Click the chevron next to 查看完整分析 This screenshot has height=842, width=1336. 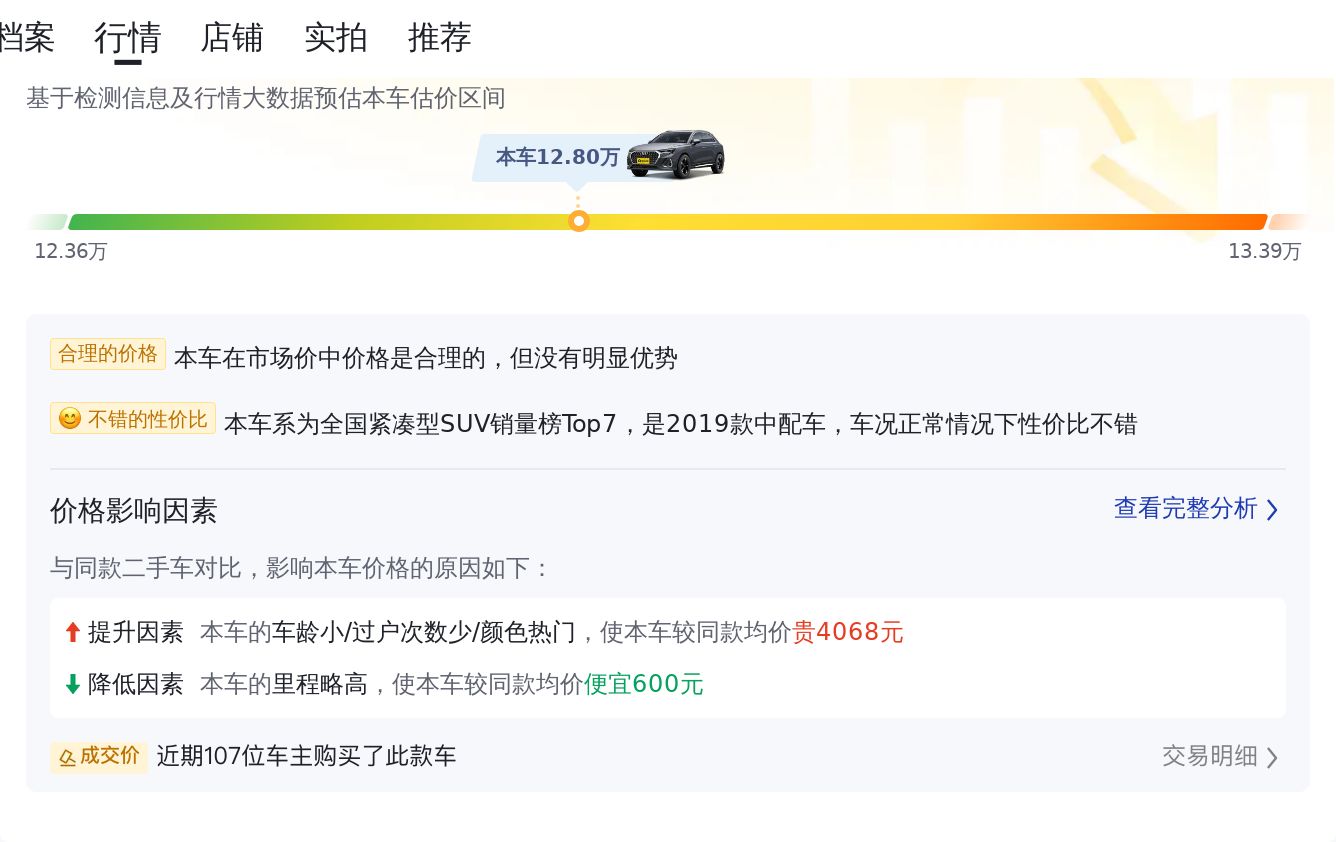pos(1272,510)
